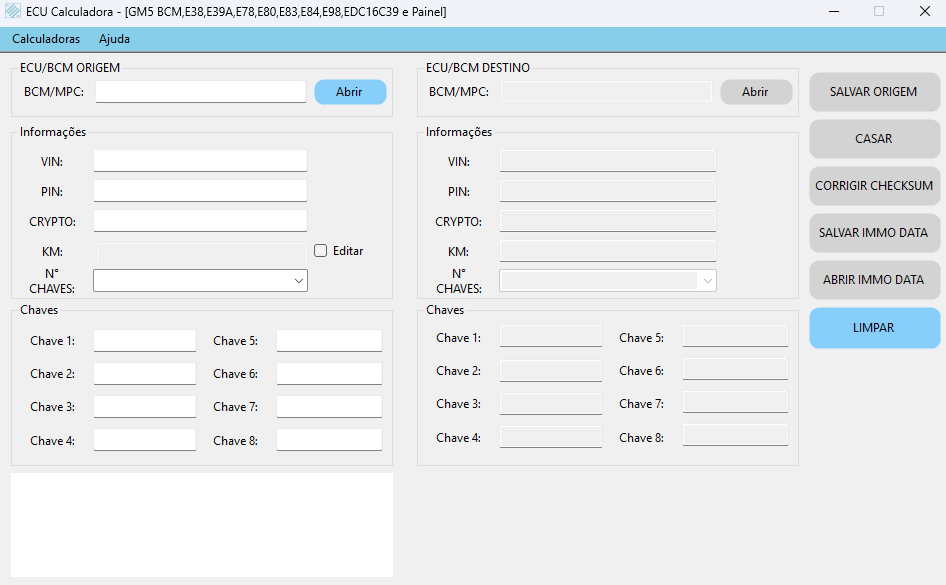Click the origin Chave 8 input box

click(329, 440)
